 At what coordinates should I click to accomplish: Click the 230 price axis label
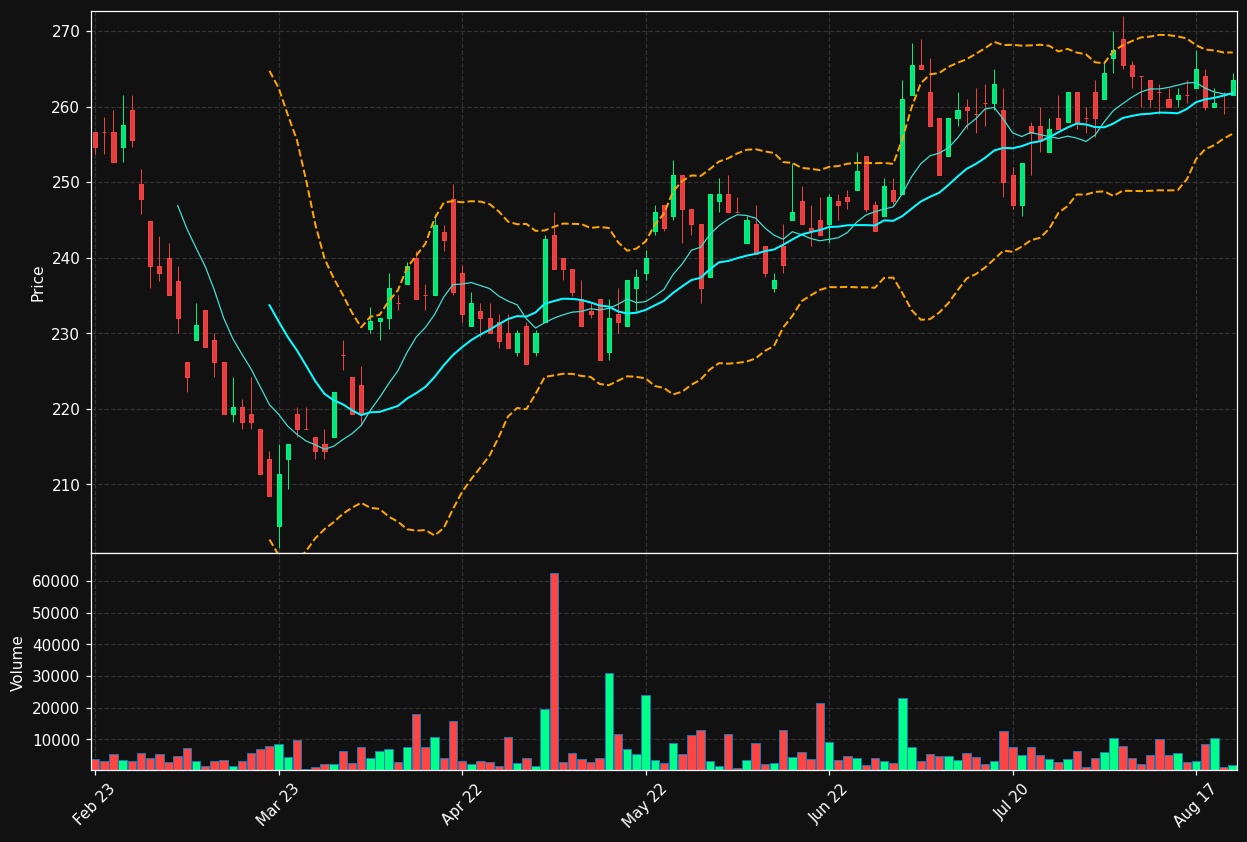[67, 334]
